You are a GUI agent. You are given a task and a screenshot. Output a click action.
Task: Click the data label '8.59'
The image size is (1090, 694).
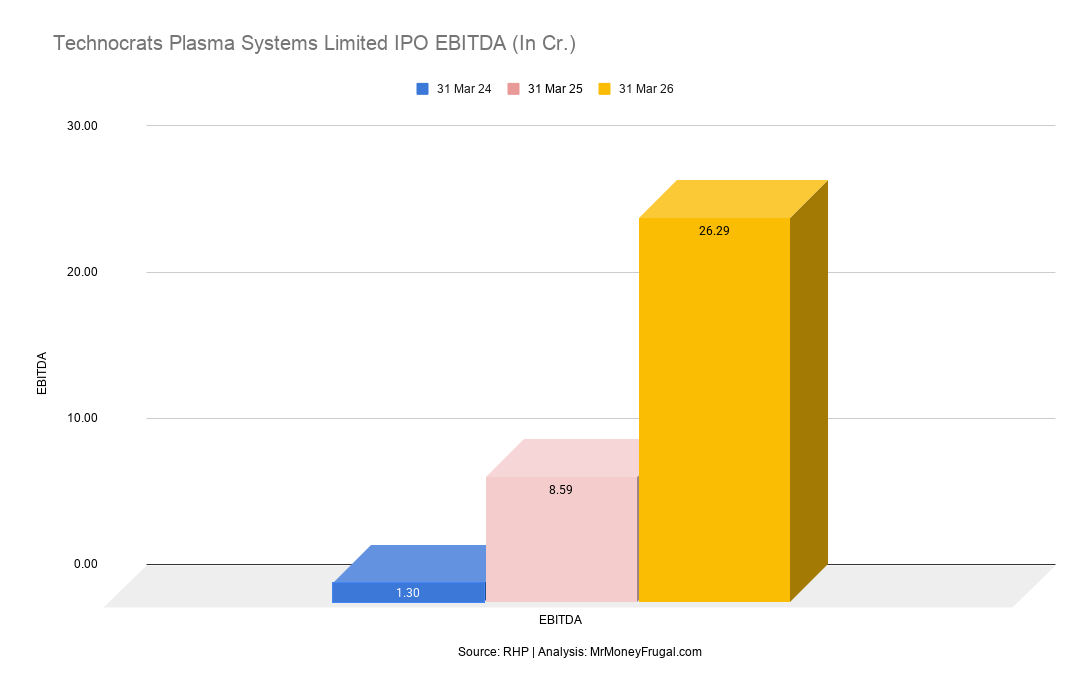coord(560,490)
